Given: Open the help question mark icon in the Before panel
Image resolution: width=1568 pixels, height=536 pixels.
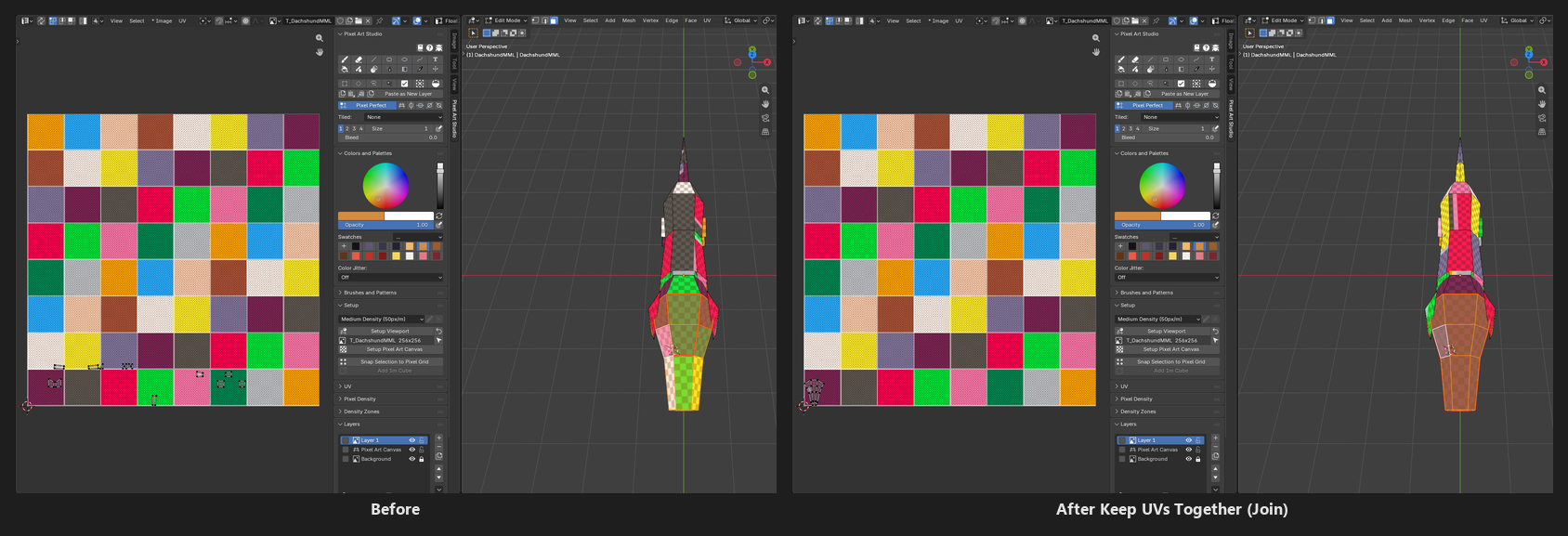Looking at the screenshot, I should click(x=429, y=47).
